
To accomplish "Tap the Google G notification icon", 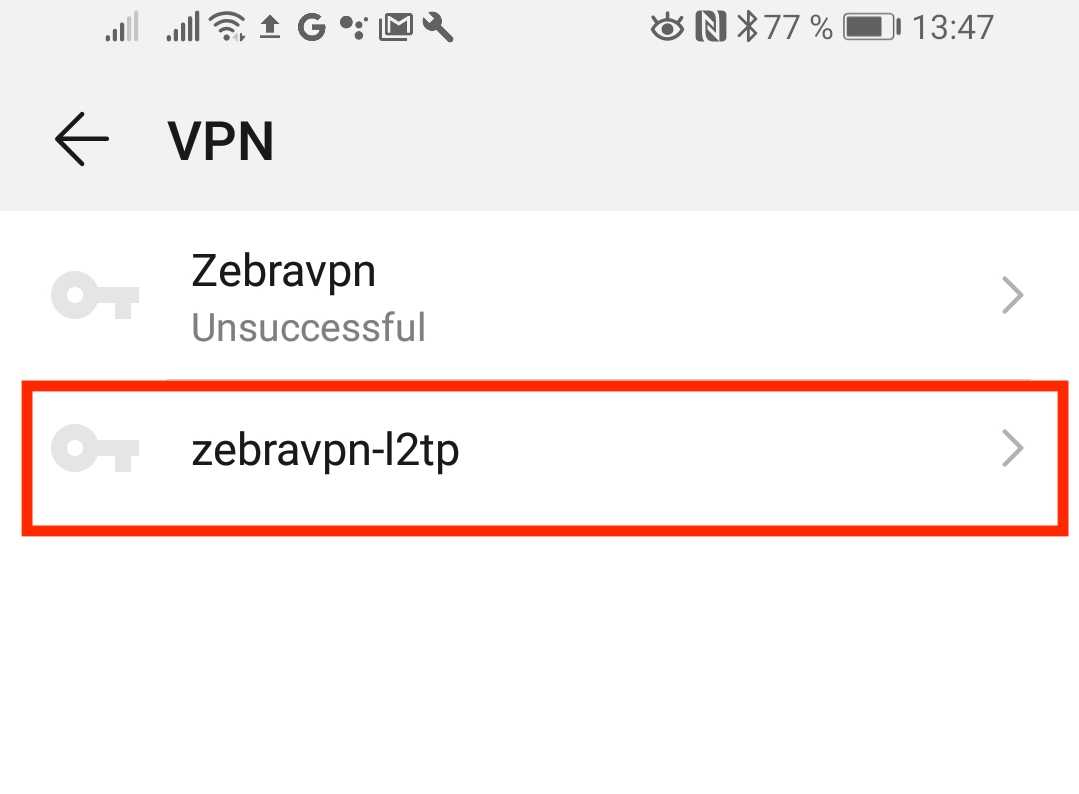I will (x=311, y=28).
